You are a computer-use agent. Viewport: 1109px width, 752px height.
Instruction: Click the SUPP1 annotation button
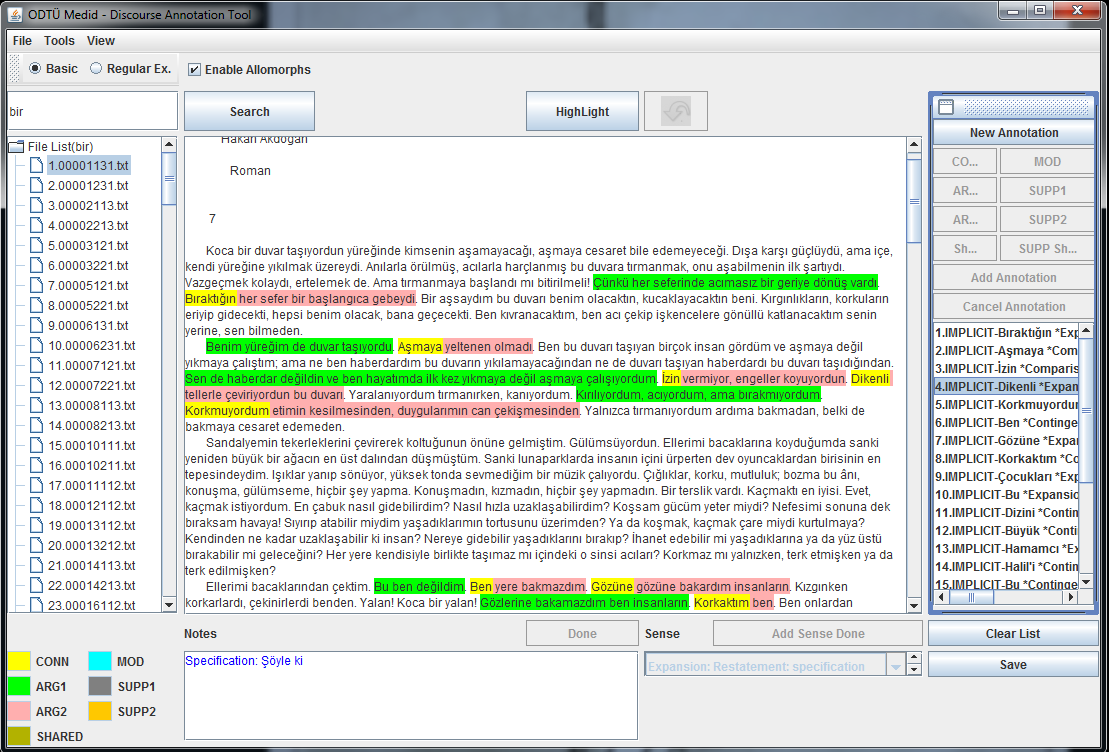[x=1047, y=190]
